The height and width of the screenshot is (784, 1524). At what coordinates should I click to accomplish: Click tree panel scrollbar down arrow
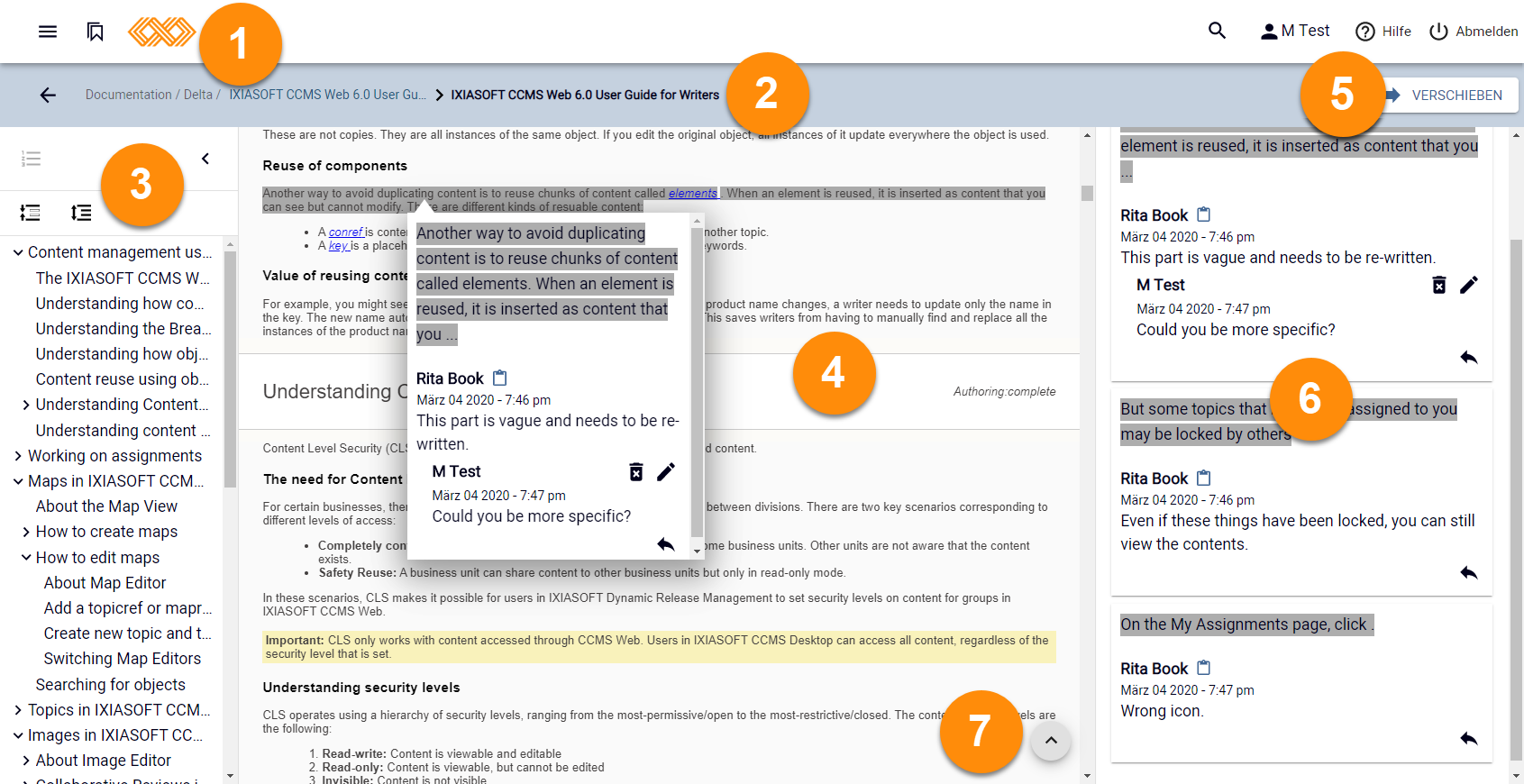[230, 775]
